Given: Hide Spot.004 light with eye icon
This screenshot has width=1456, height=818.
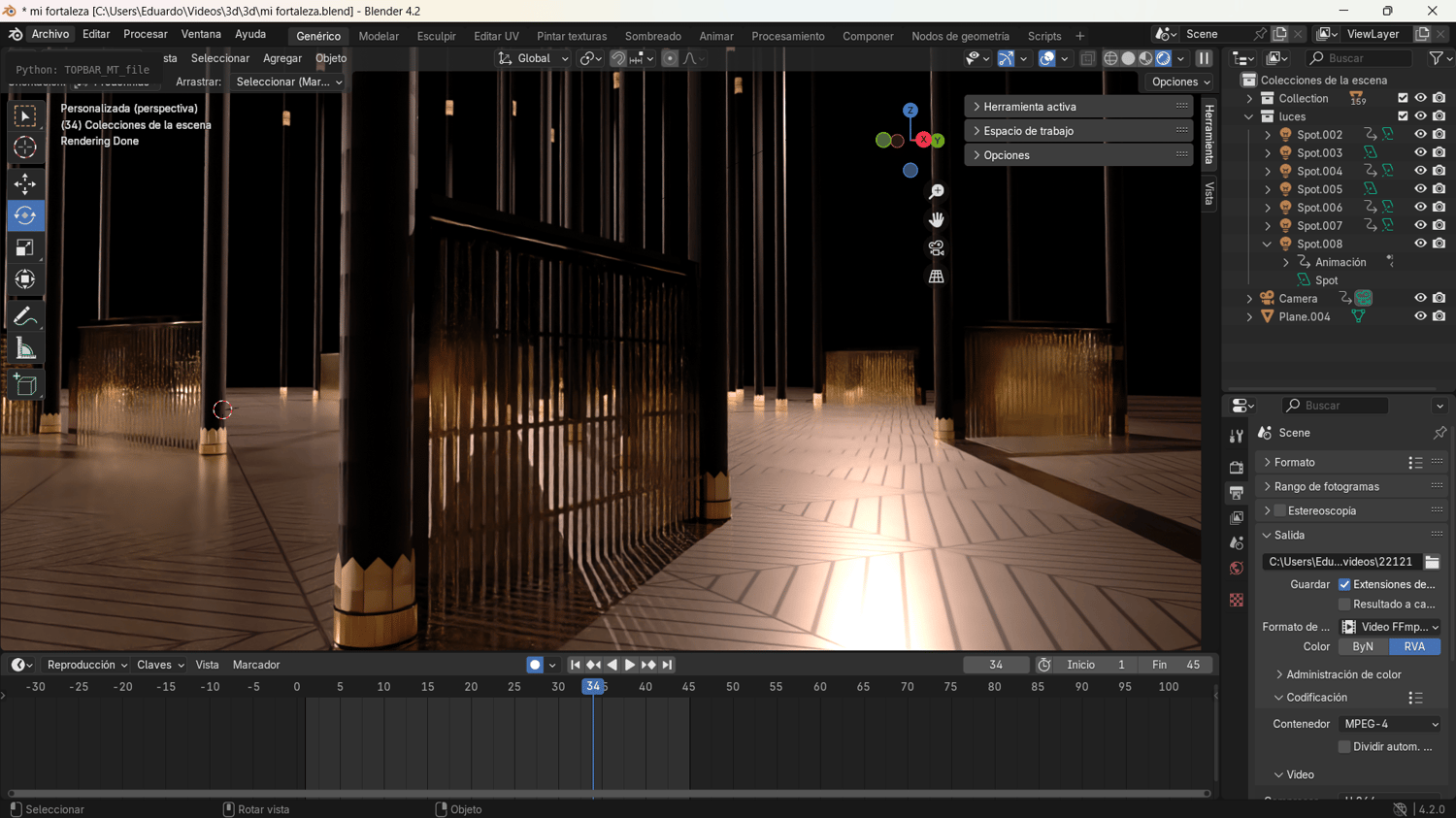Looking at the screenshot, I should click(1420, 171).
